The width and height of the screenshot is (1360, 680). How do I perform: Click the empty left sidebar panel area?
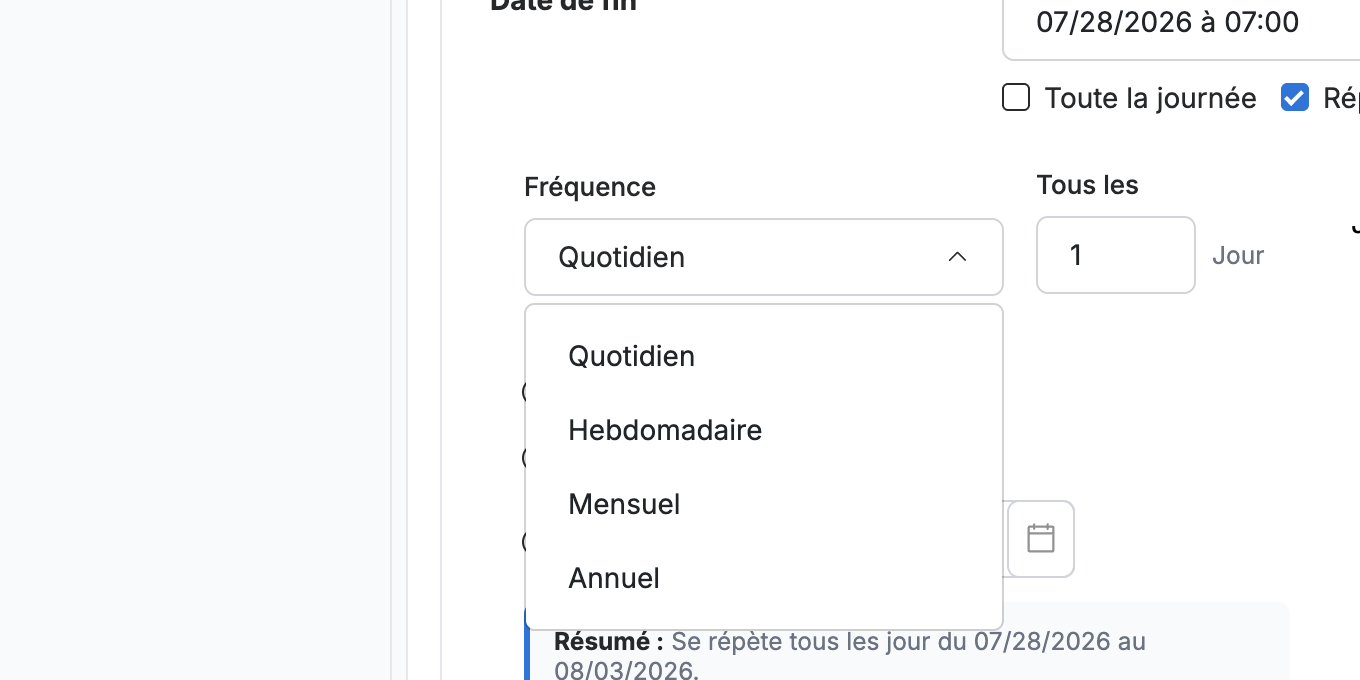[195, 340]
